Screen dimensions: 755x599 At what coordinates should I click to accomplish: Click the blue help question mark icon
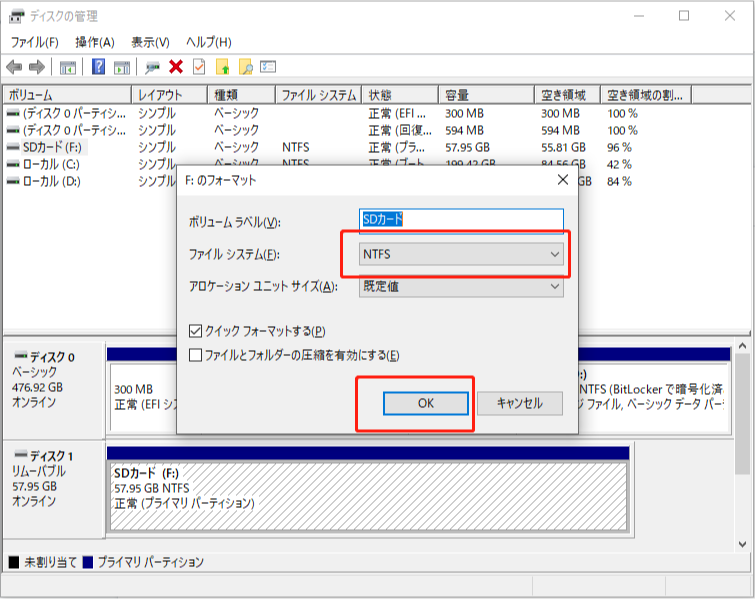[99, 67]
